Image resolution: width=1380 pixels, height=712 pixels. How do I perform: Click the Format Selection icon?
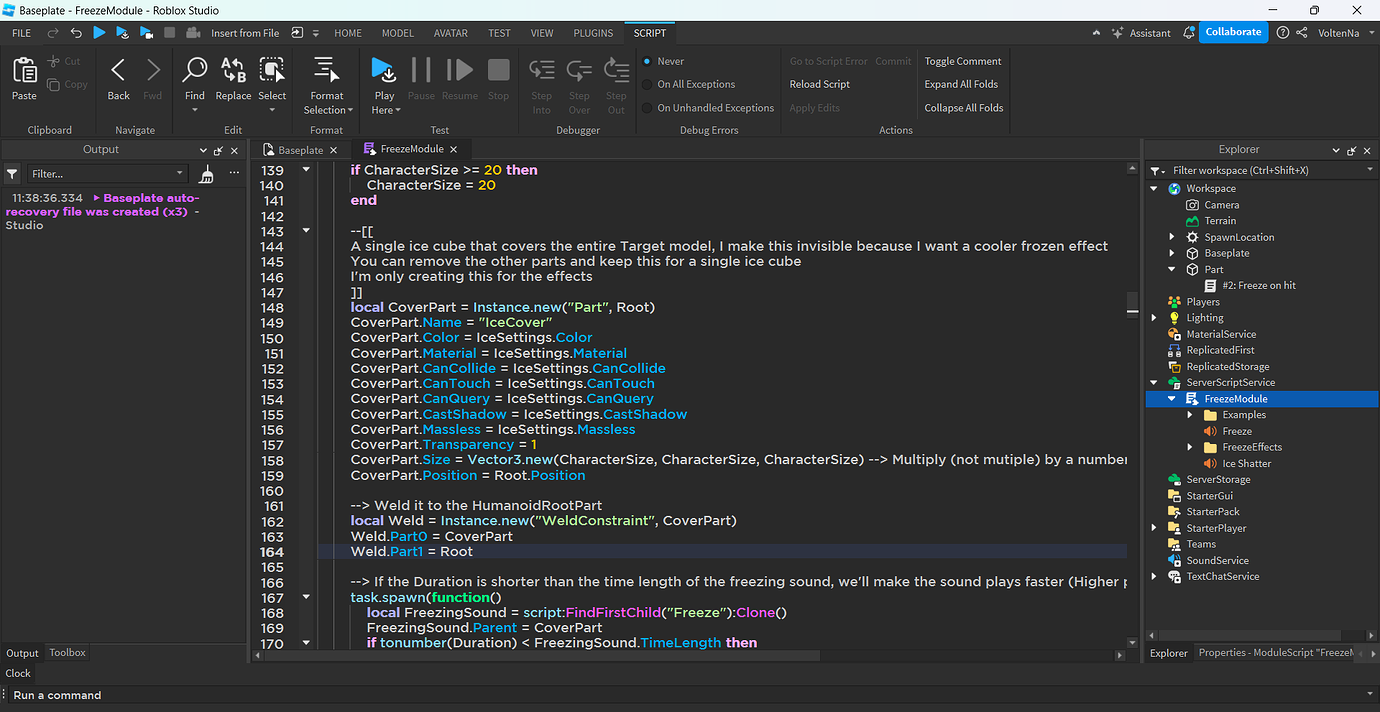pyautogui.click(x=326, y=71)
